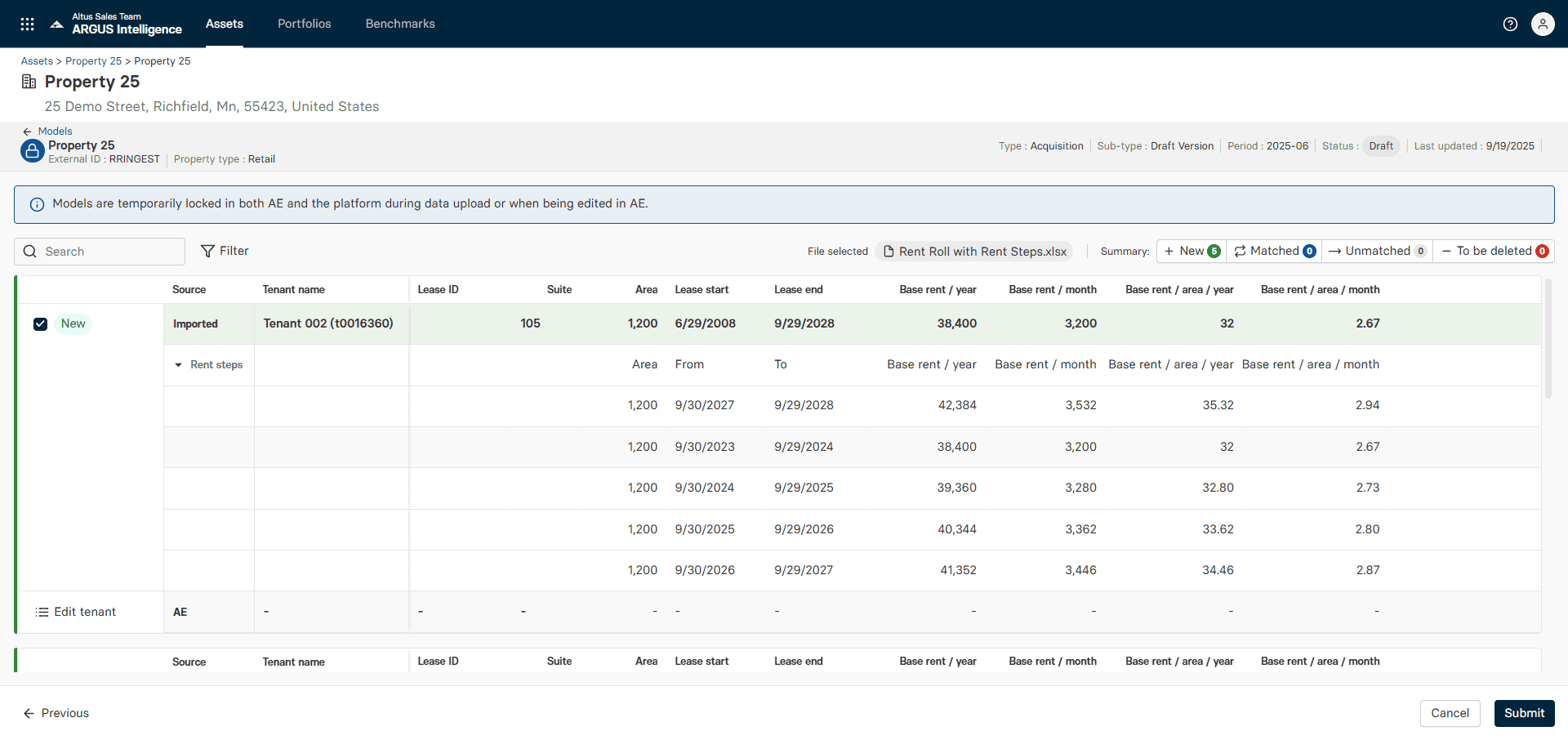Screen dimensions: 1568x740
Task: Switch to the Portfolios tab
Action: click(304, 24)
